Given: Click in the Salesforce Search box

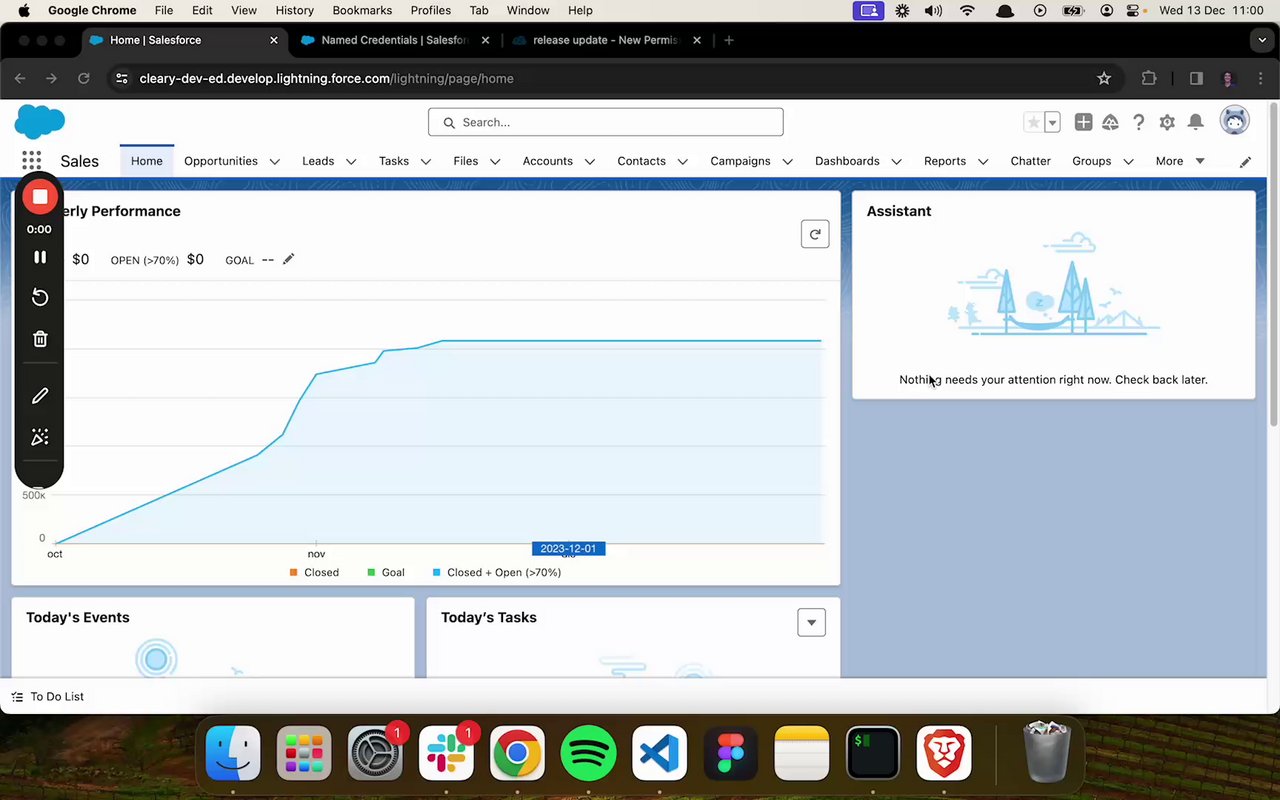Looking at the screenshot, I should pyautogui.click(x=606, y=122).
